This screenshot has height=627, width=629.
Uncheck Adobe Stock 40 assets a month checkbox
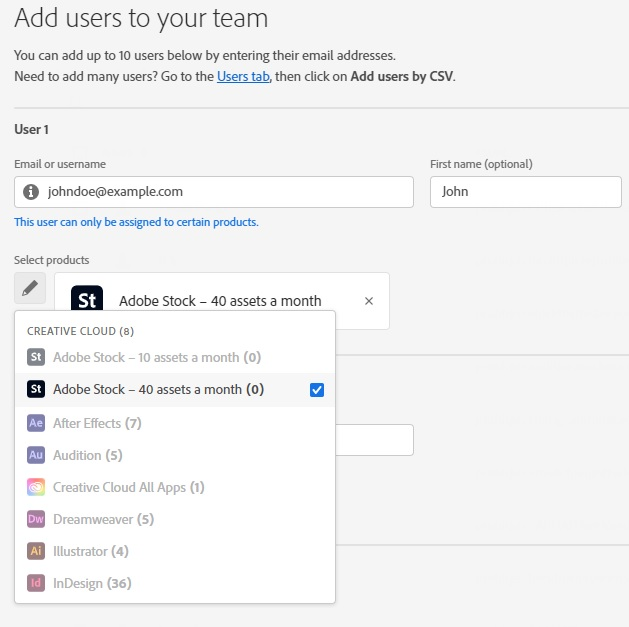click(317, 390)
